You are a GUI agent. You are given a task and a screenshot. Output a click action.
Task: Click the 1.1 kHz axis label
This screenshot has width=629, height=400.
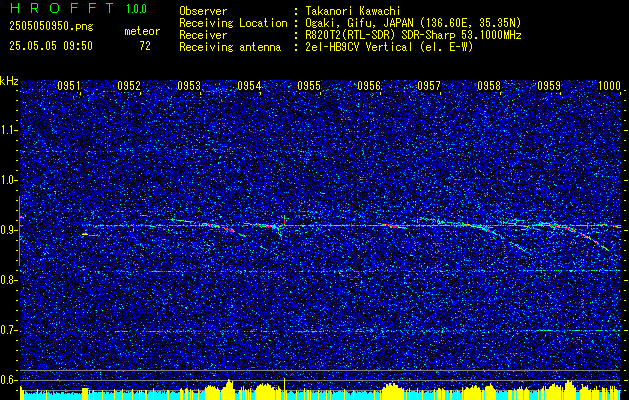[x=8, y=130]
